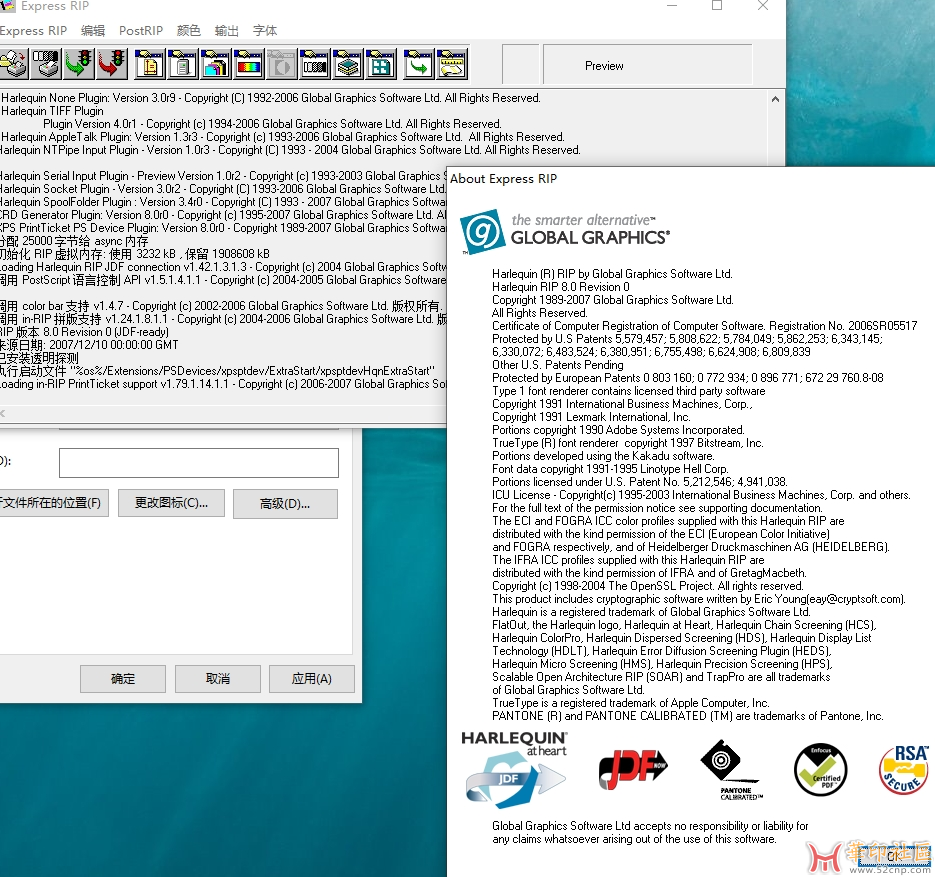The image size is (935, 877).
Task: Open the printer icon next to traffic lights
Action: pyautogui.click(x=46, y=65)
